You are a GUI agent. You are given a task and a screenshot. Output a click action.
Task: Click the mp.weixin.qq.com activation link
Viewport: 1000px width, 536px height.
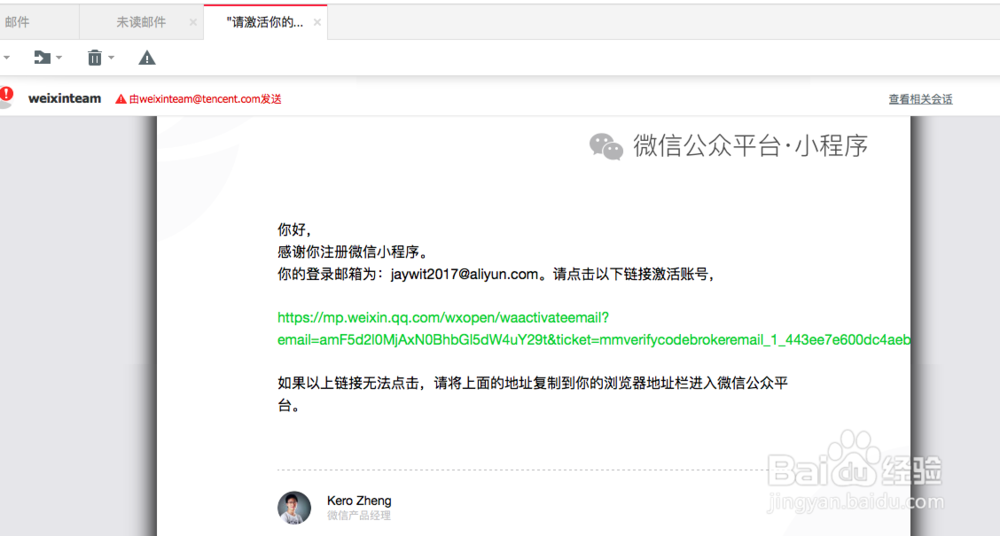click(443, 317)
